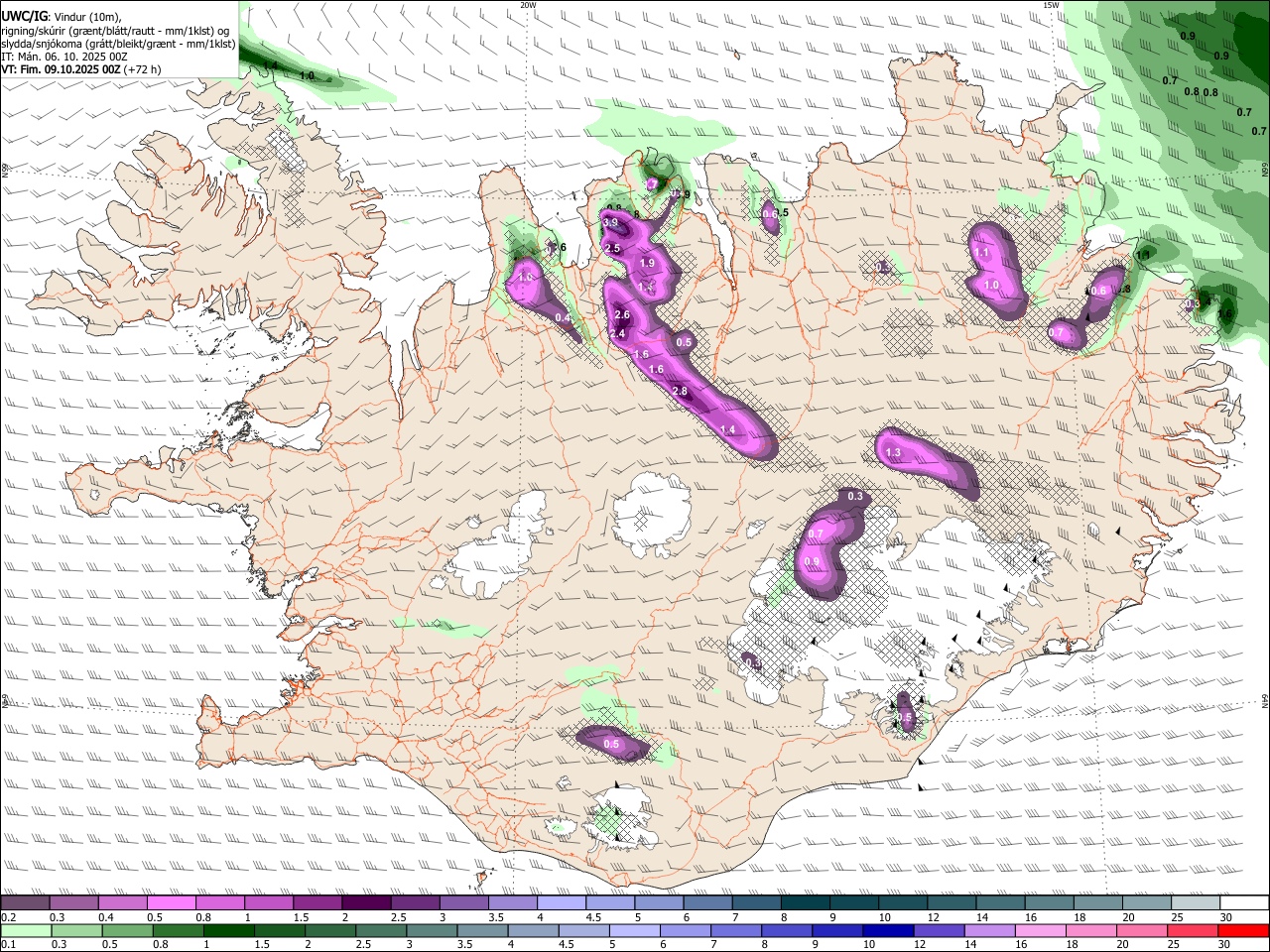Viewport: 1270px width, 952px height.
Task: Click the '1.3' precipitation value on the map
Action: pos(893,453)
